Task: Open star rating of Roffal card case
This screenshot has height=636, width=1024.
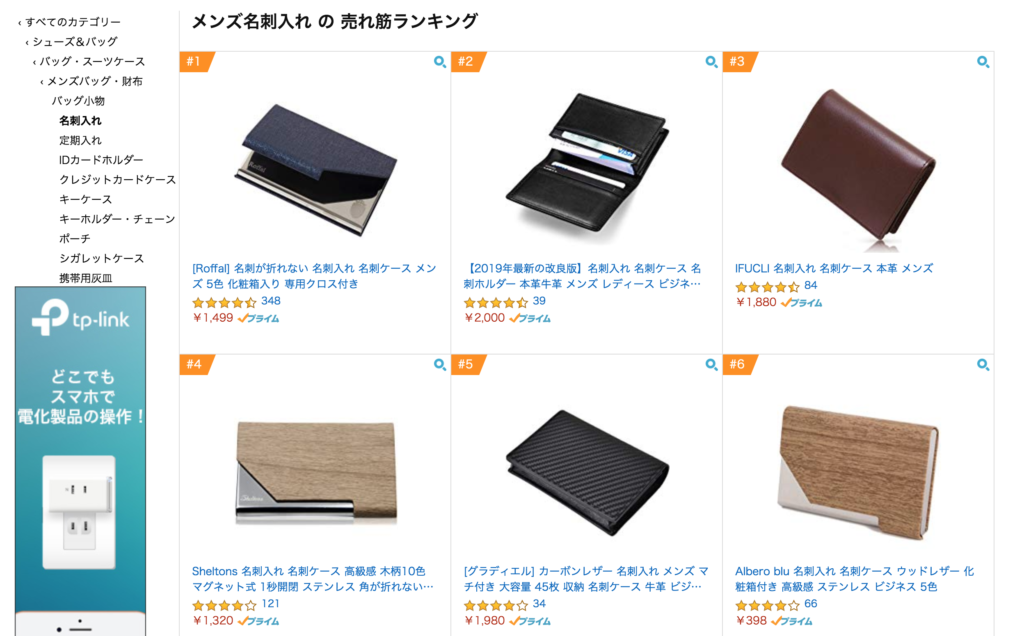Action: click(x=224, y=302)
